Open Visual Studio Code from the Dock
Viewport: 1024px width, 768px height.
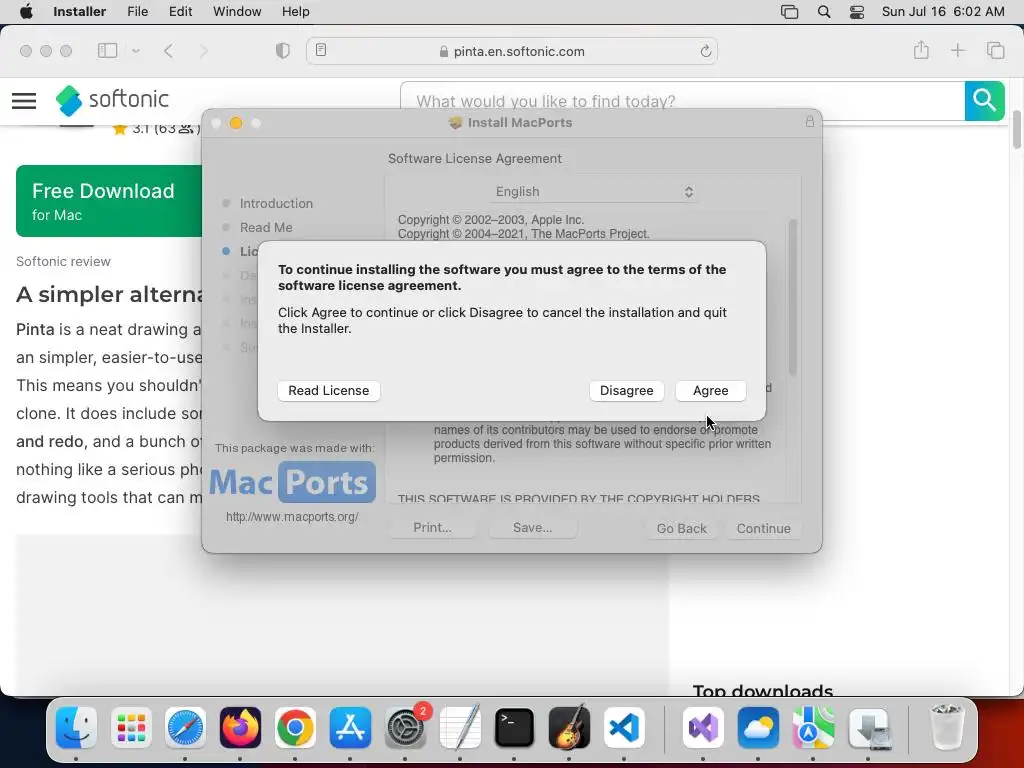click(x=624, y=727)
